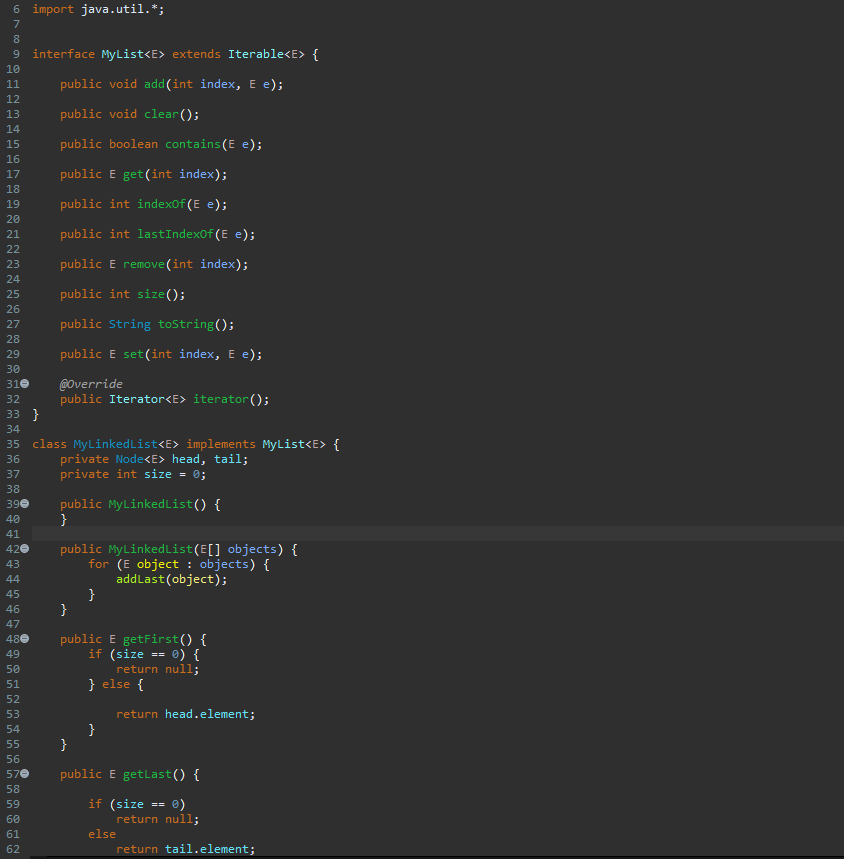Viewport: 844px width, 859px height.
Task: Collapse the array constructor fold marker at line 42
Action: pyautogui.click(x=26, y=548)
